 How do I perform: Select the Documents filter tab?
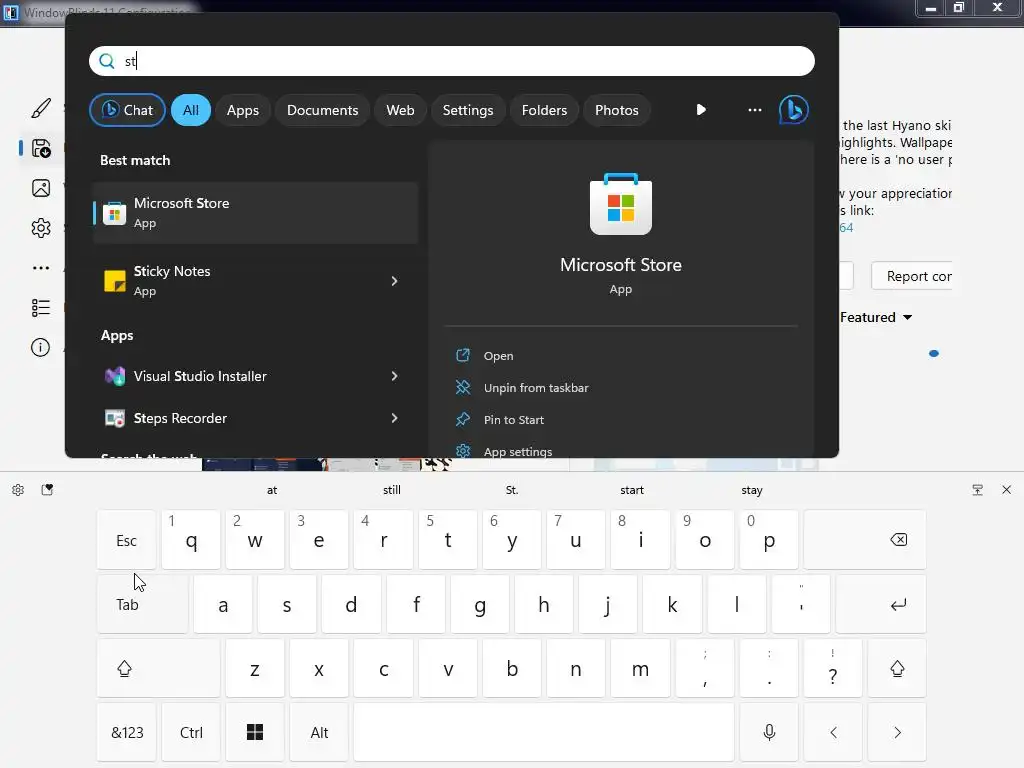click(x=323, y=110)
